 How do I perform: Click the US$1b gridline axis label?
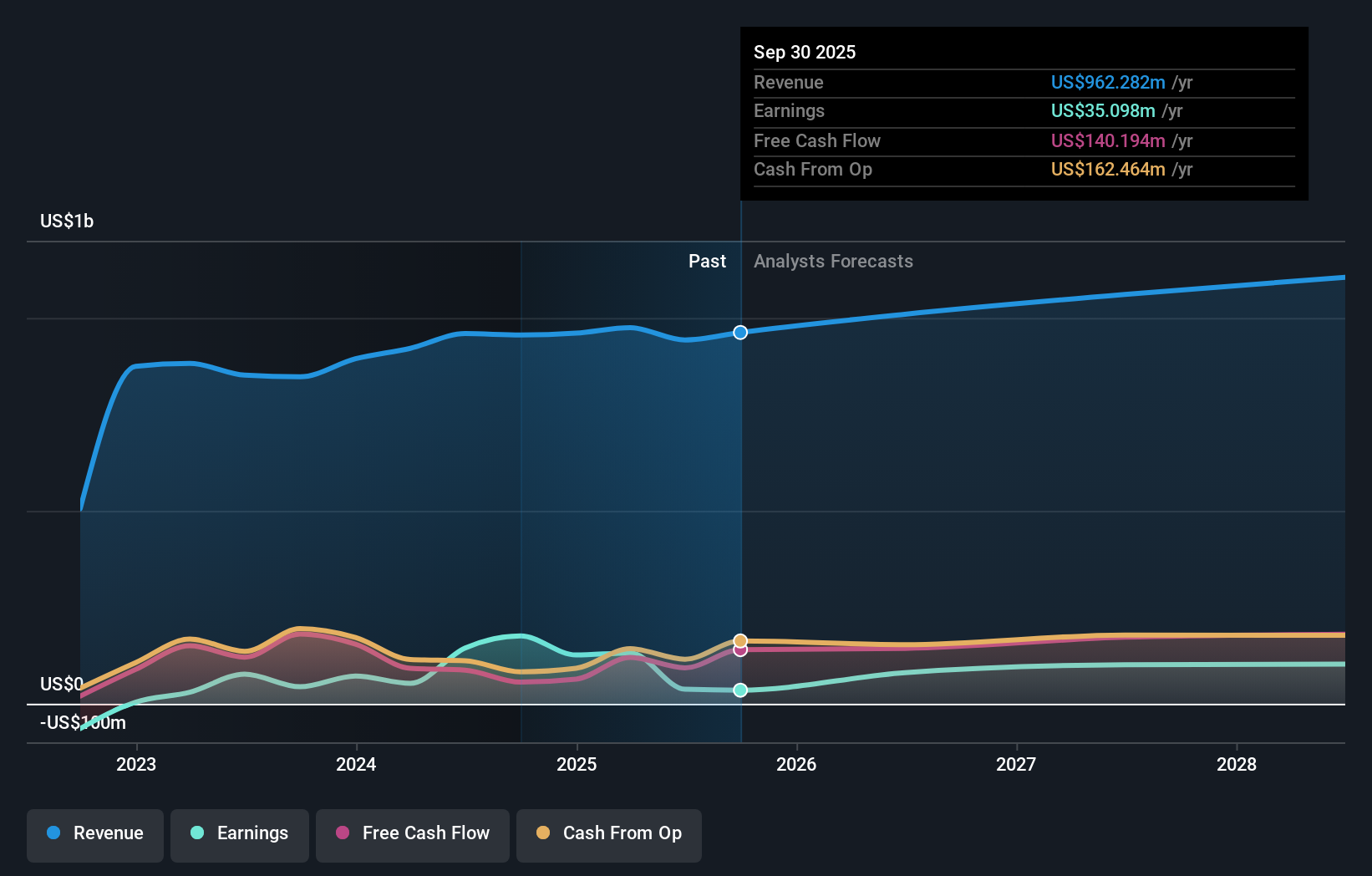pos(66,221)
